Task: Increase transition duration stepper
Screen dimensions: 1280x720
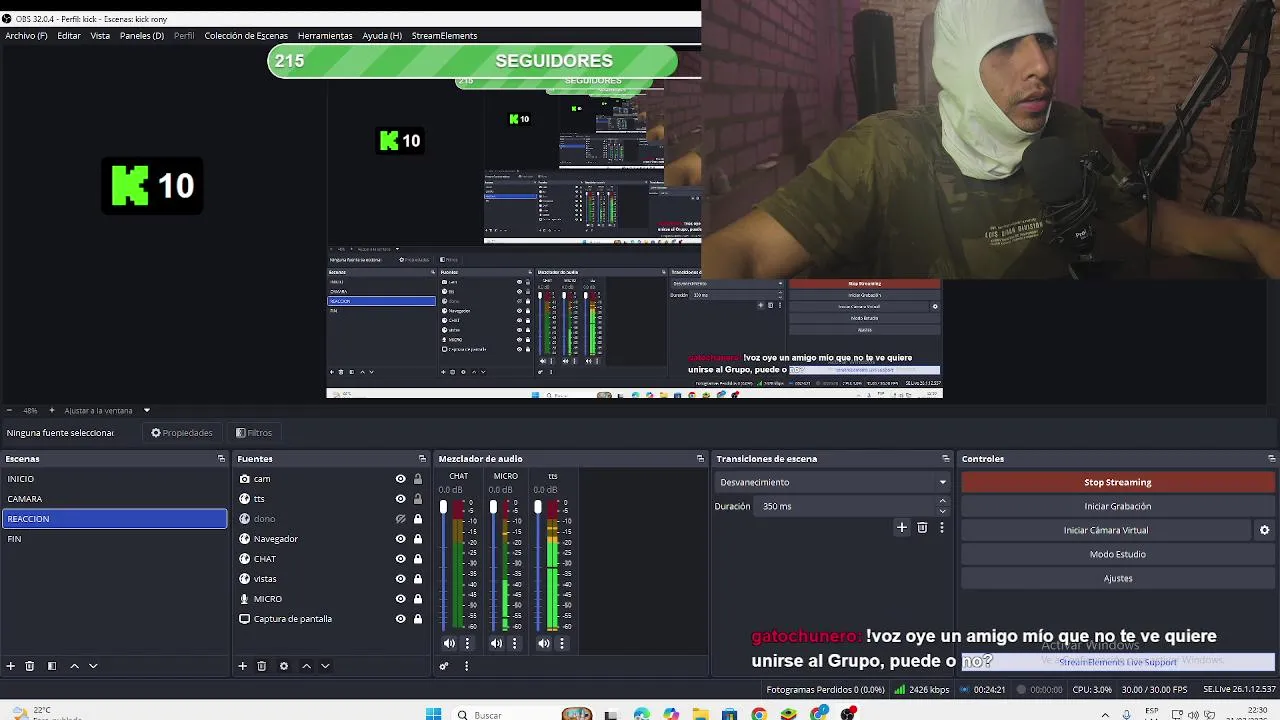Action: pyautogui.click(x=942, y=502)
